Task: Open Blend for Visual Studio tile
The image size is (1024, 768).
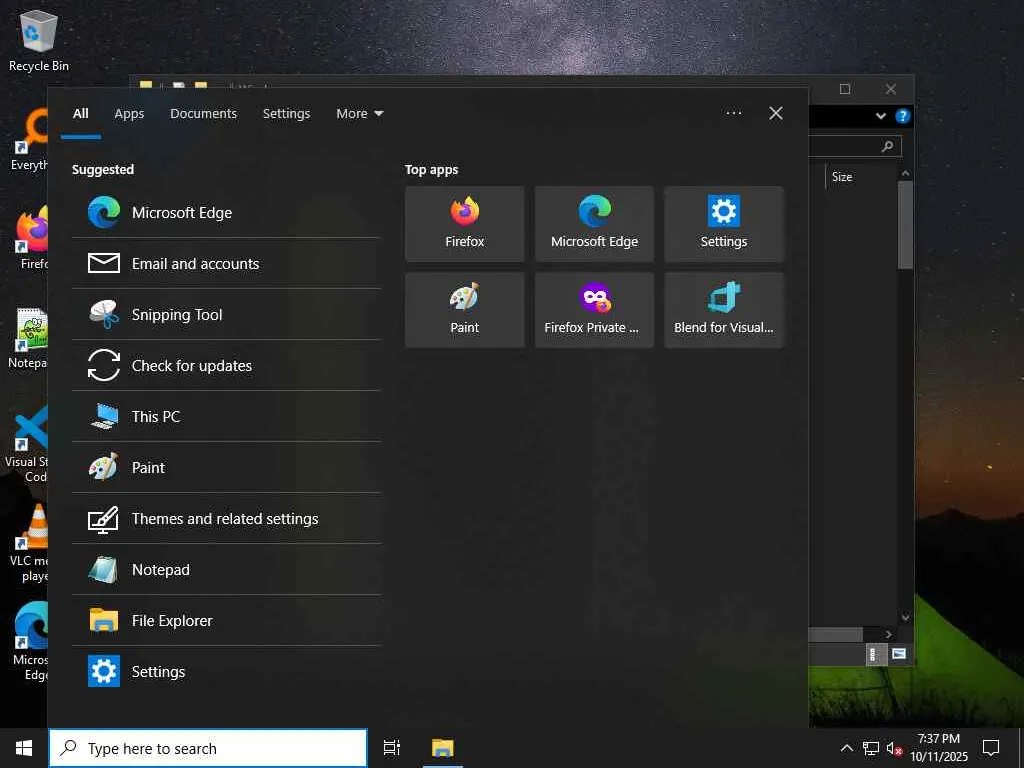Action: (x=724, y=310)
